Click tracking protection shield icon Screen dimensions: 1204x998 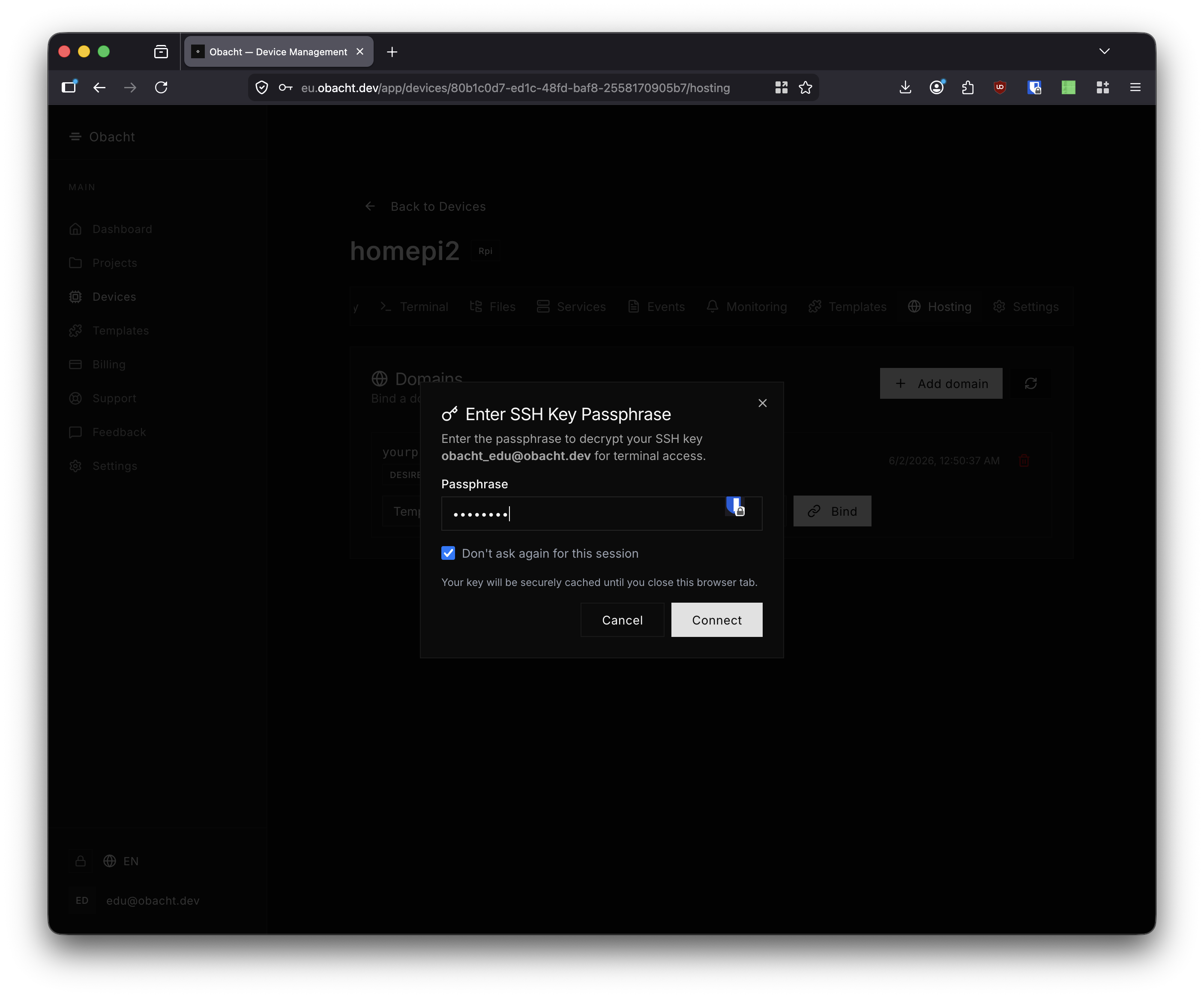pos(262,88)
